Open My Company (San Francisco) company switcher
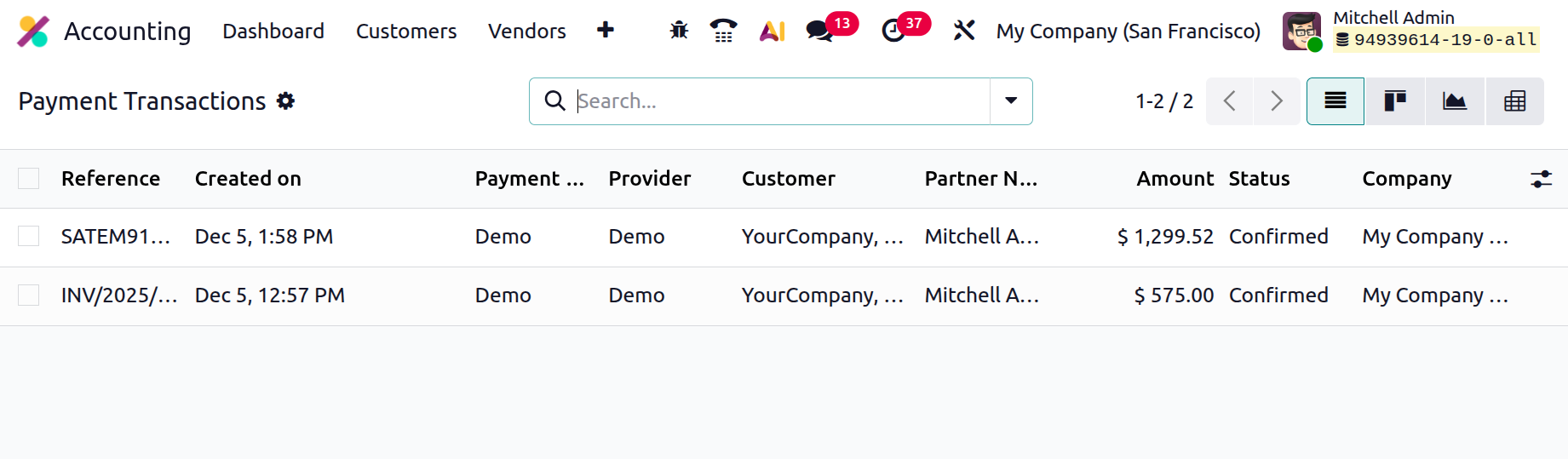This screenshot has height=459, width=1568. 1128,32
